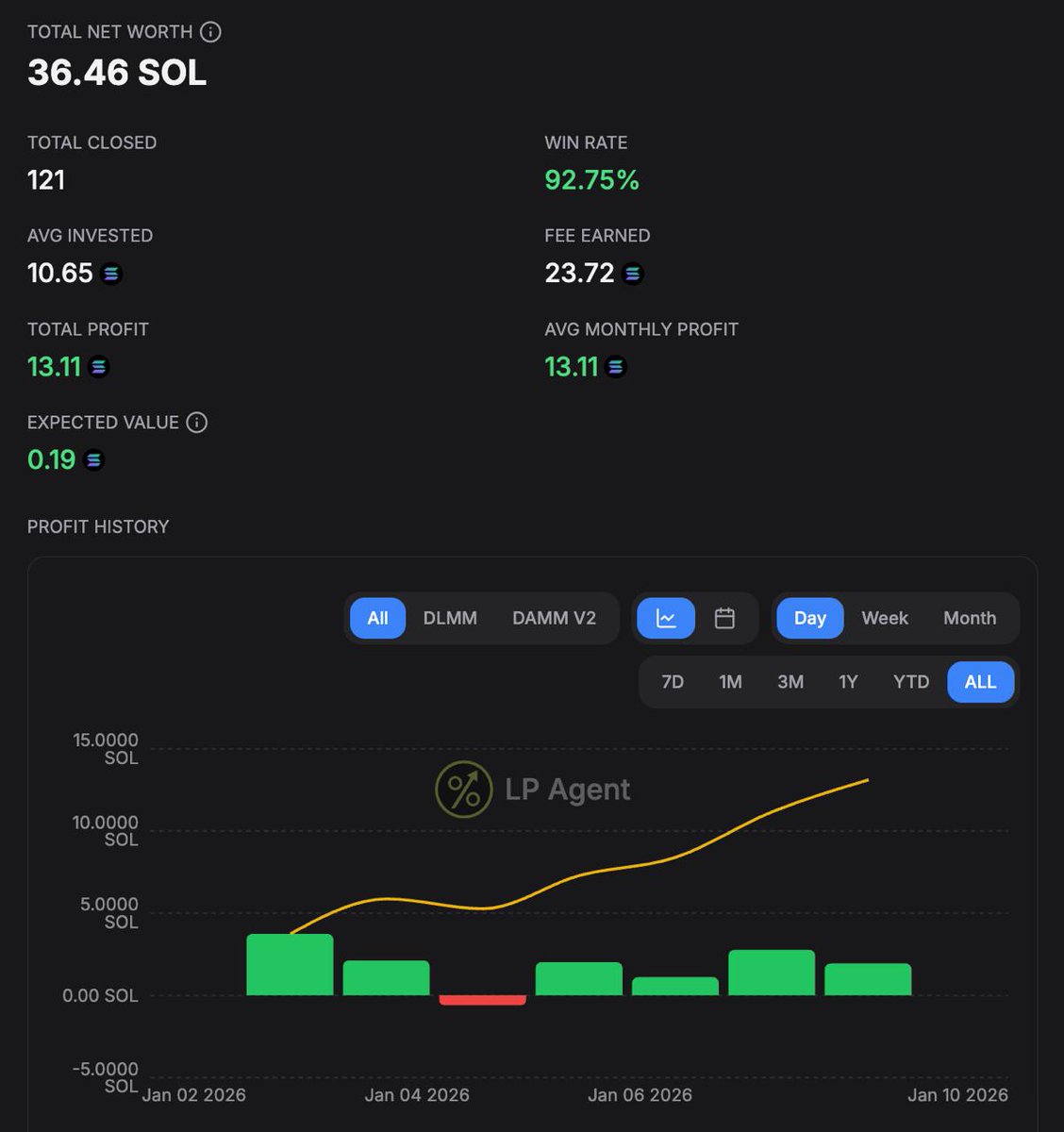The height and width of the screenshot is (1132, 1064).
Task: Click the Expected Value info icon
Action: click(196, 422)
